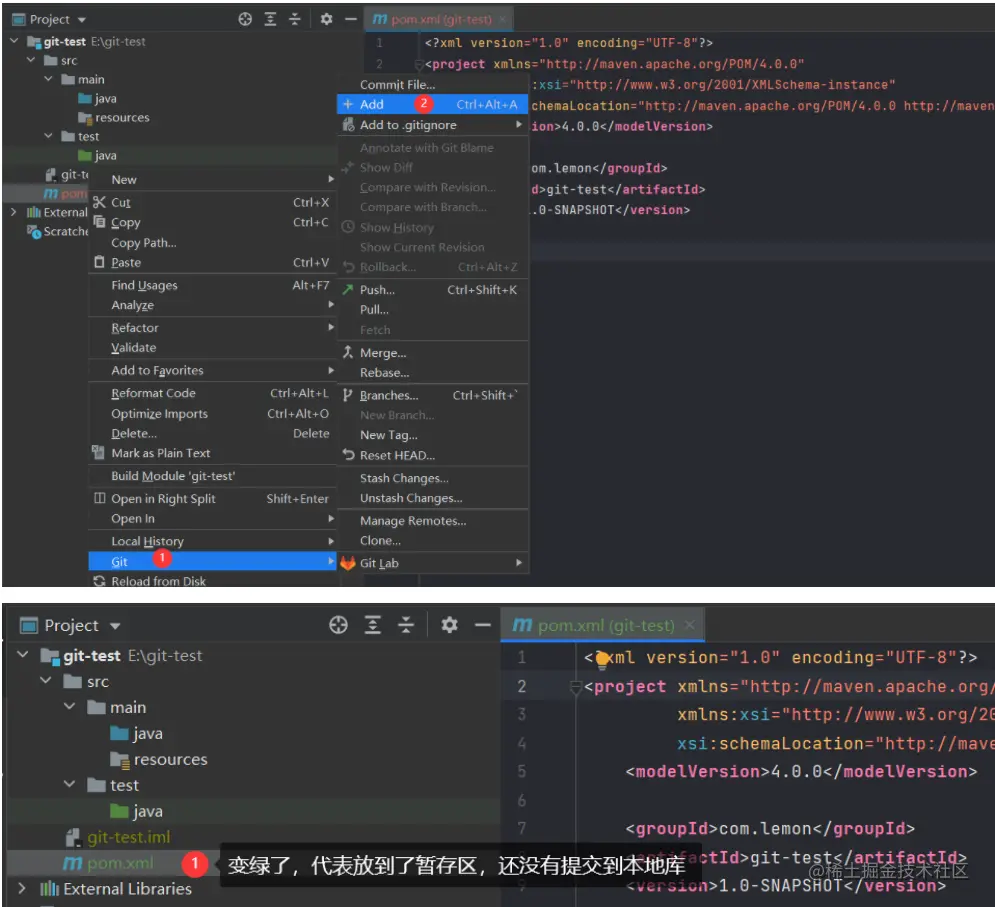Click Collapse All icon in bottom Project toolbar

(406, 625)
